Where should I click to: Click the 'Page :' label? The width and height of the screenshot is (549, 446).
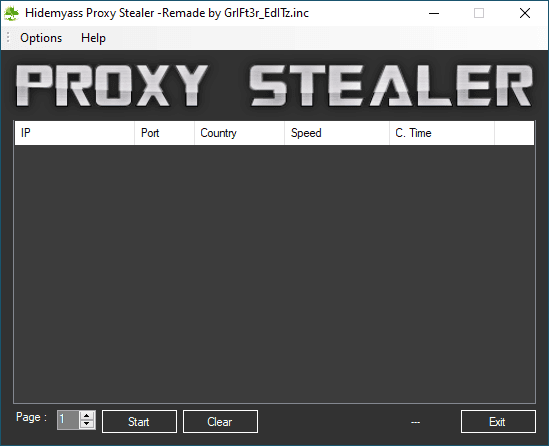click(x=31, y=417)
